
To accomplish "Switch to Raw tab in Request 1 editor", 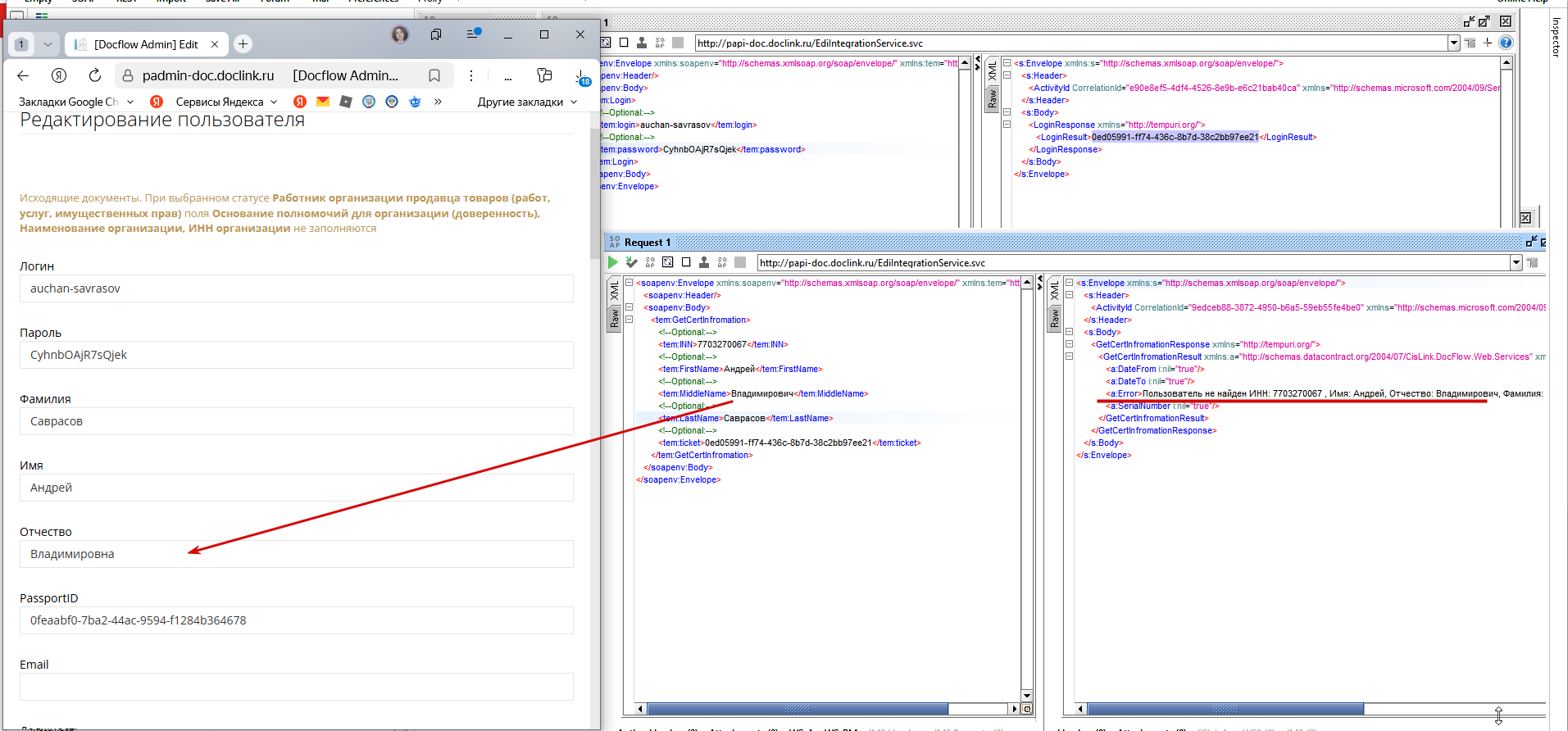I will pyautogui.click(x=615, y=318).
